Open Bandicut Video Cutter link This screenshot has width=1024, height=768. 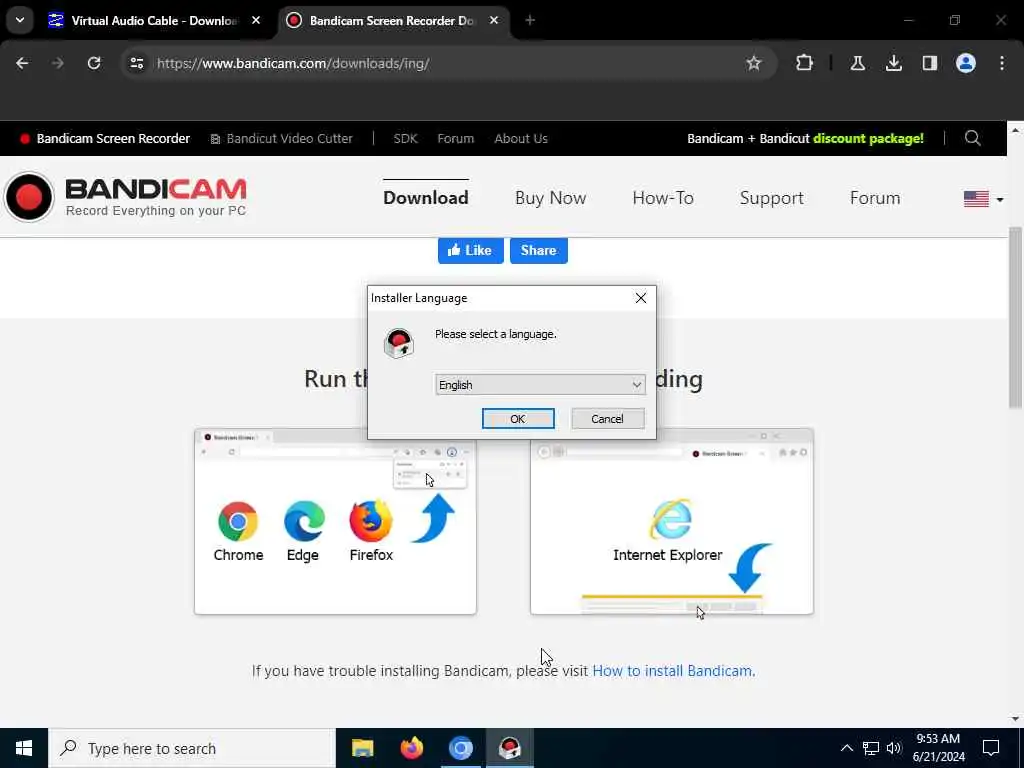(281, 138)
